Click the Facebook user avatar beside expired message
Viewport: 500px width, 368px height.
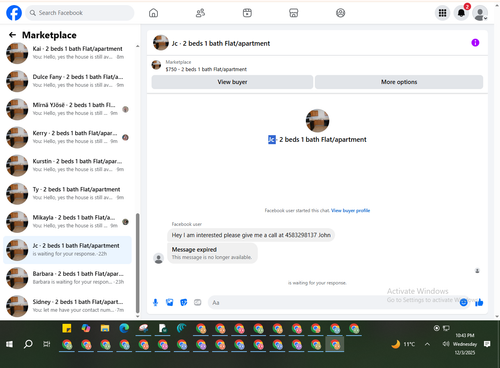(x=158, y=258)
